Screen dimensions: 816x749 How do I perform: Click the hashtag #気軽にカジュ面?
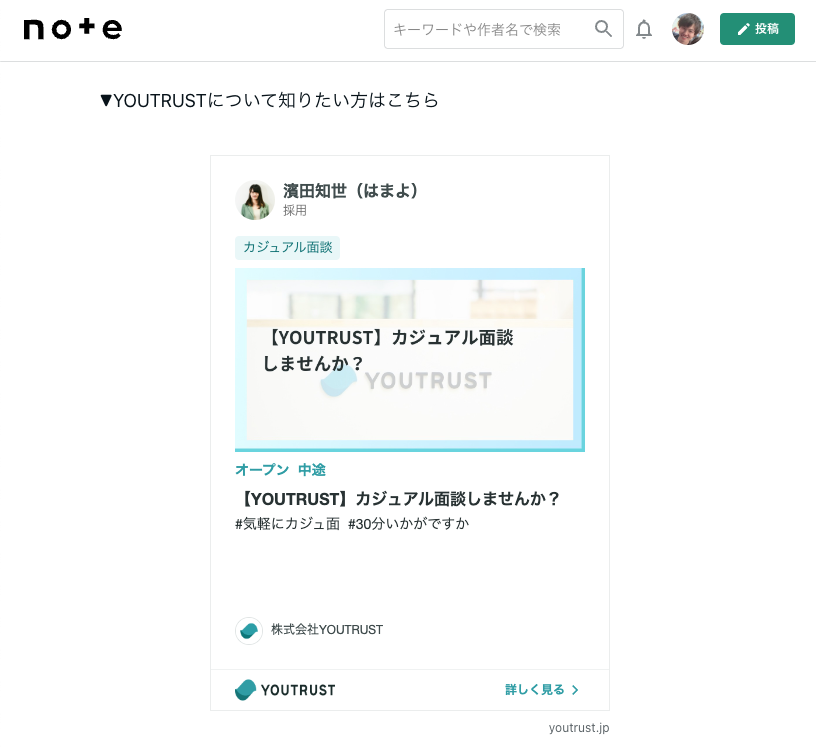point(287,524)
